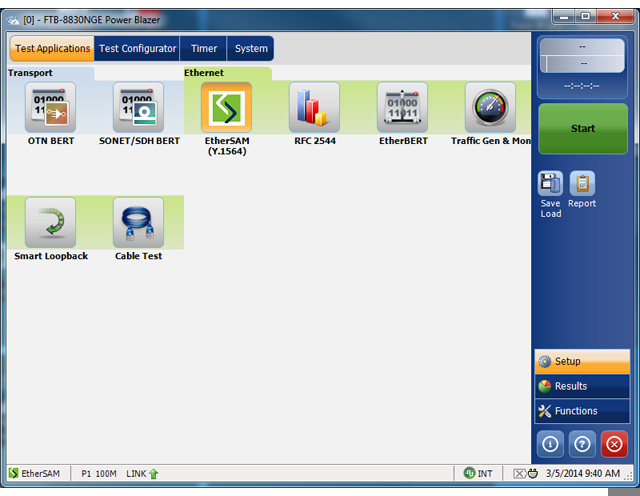Click the power plug status icon
Screen dimensions: 640x496
(x=533, y=473)
